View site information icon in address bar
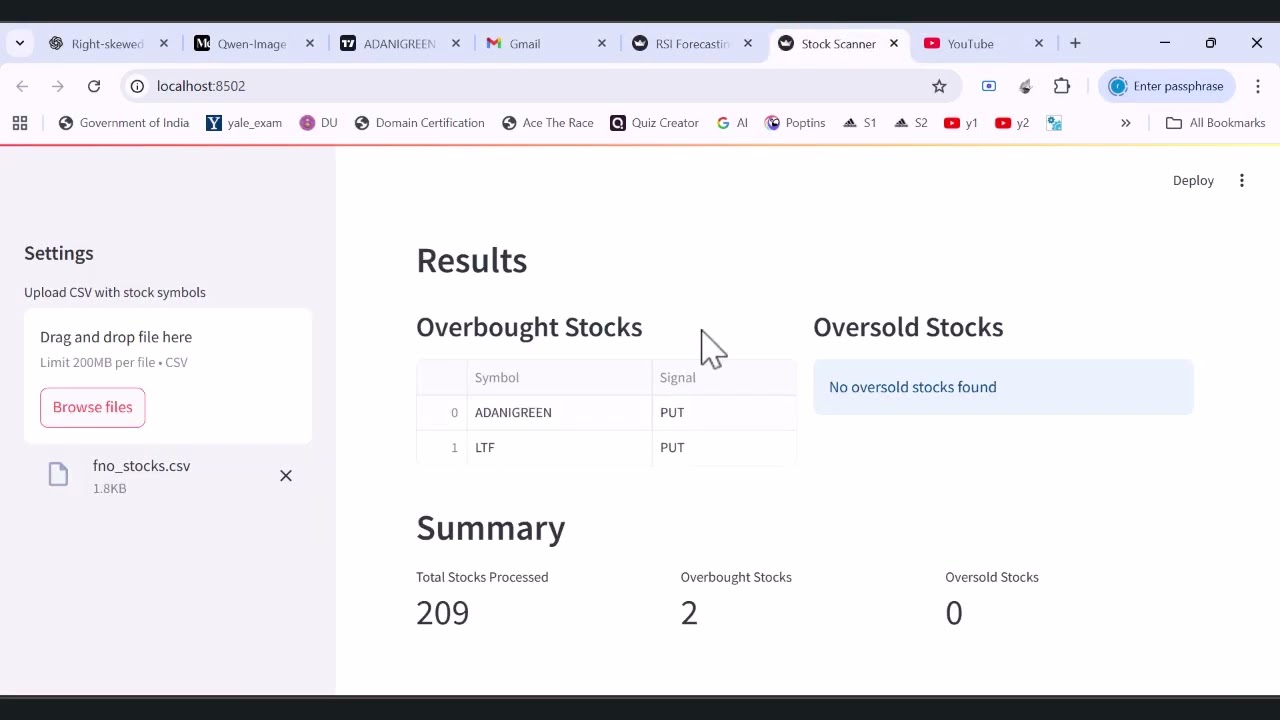This screenshot has width=1280, height=720. [137, 86]
